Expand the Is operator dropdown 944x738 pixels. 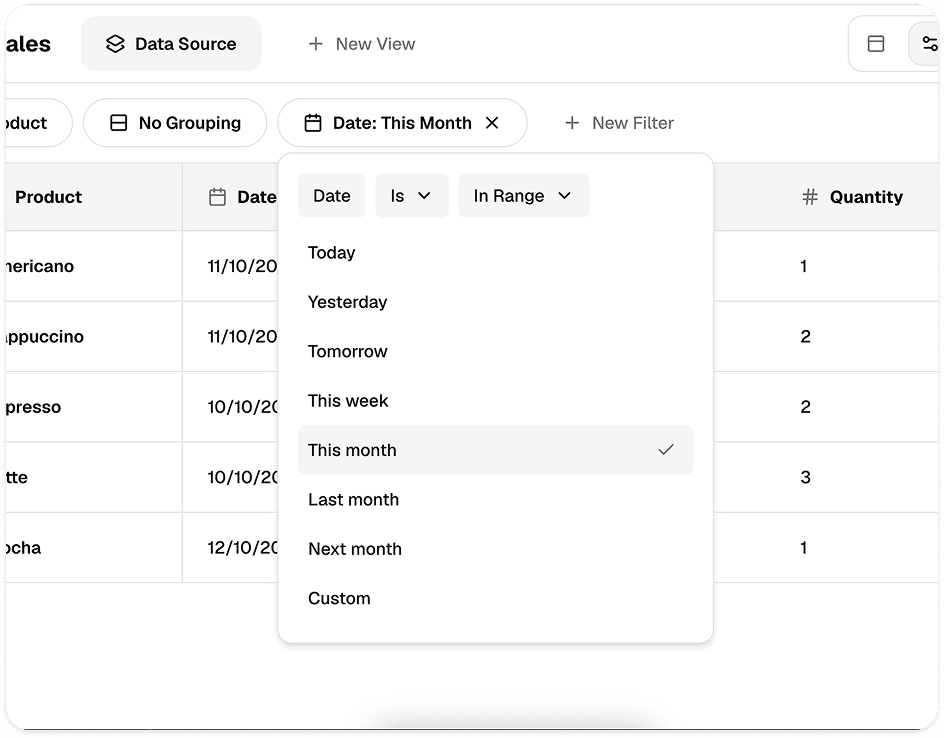click(x=412, y=196)
